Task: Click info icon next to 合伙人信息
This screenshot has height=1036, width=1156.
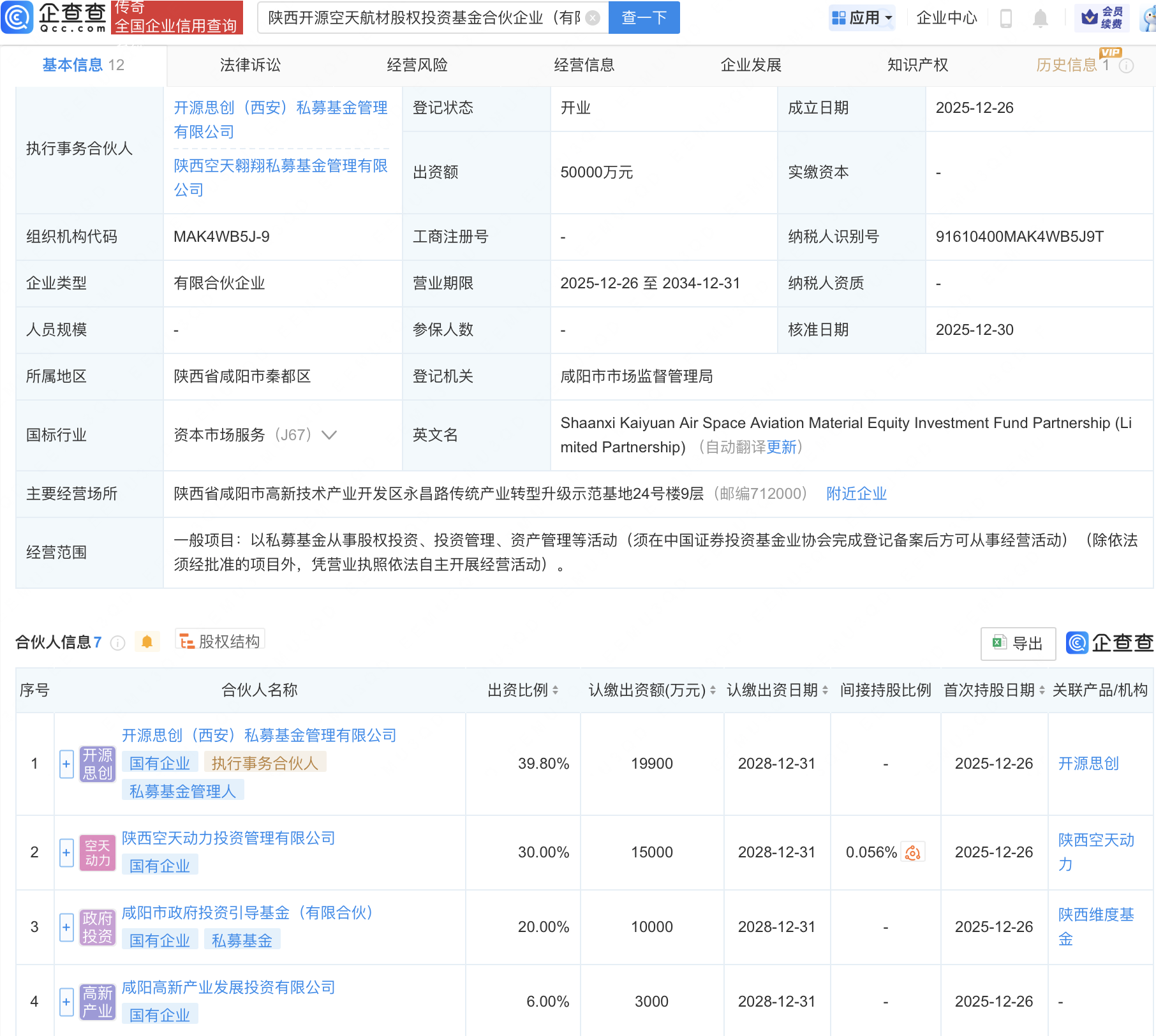Action: click(x=117, y=642)
